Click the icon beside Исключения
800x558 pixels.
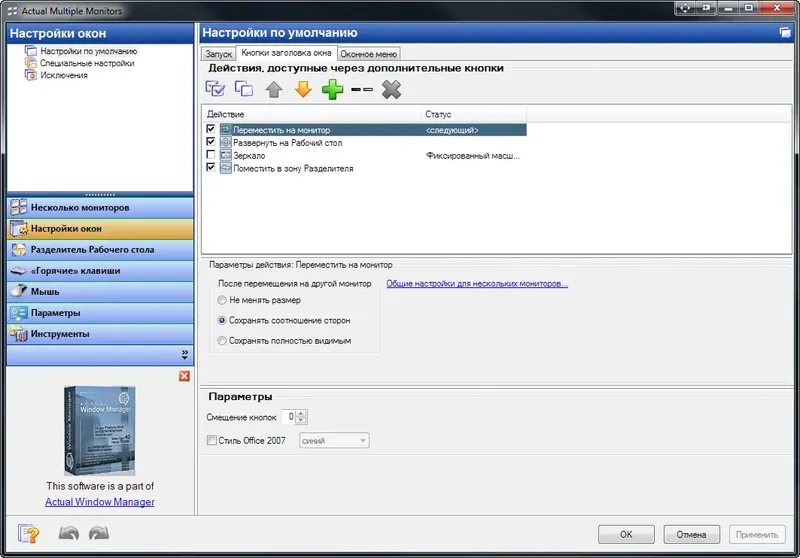pyautogui.click(x=31, y=75)
